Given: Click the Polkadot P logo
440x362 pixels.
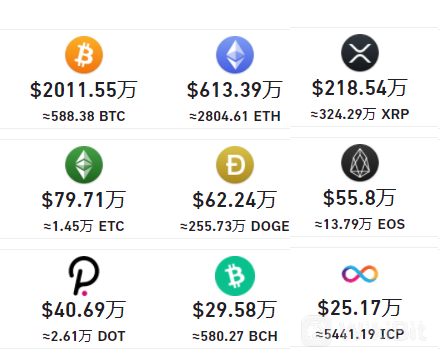Looking at the screenshot, I should pyautogui.click(x=84, y=276).
